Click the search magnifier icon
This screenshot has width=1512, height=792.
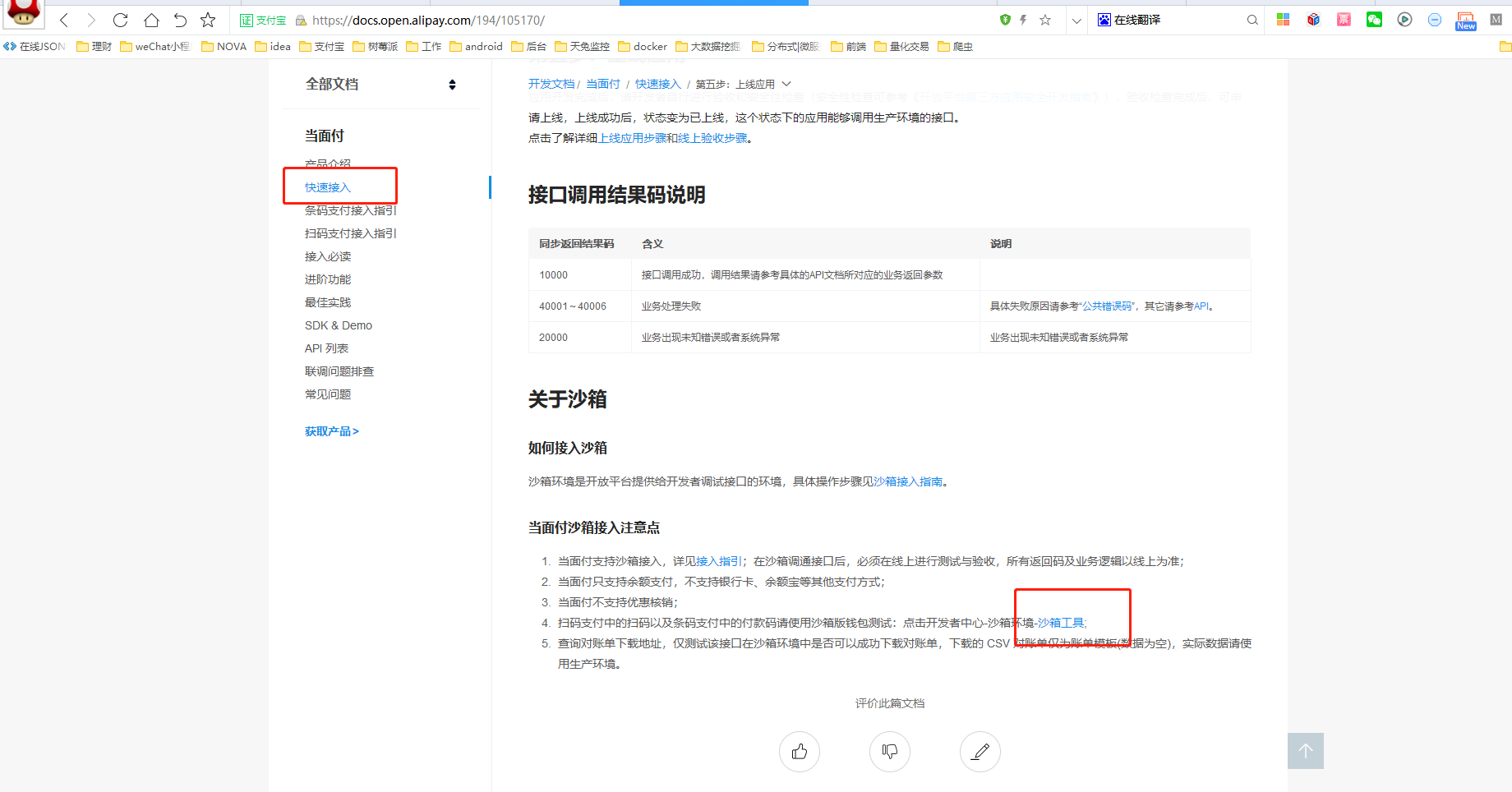(1252, 20)
